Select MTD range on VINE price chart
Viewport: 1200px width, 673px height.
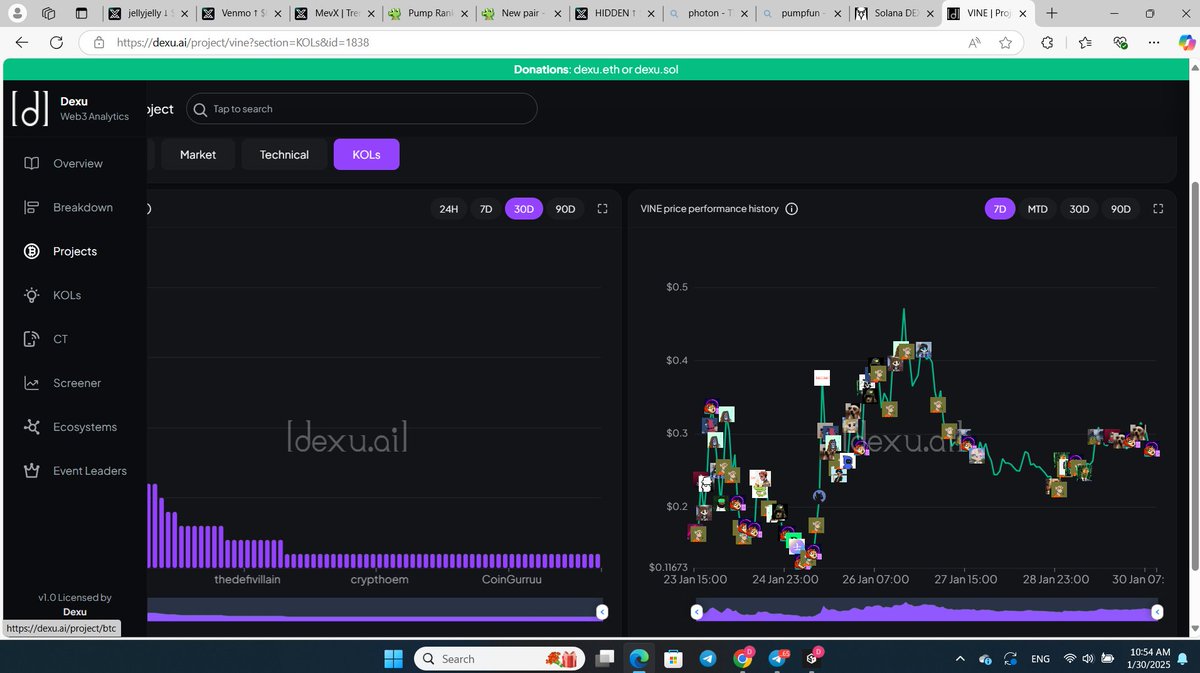click(x=1038, y=209)
